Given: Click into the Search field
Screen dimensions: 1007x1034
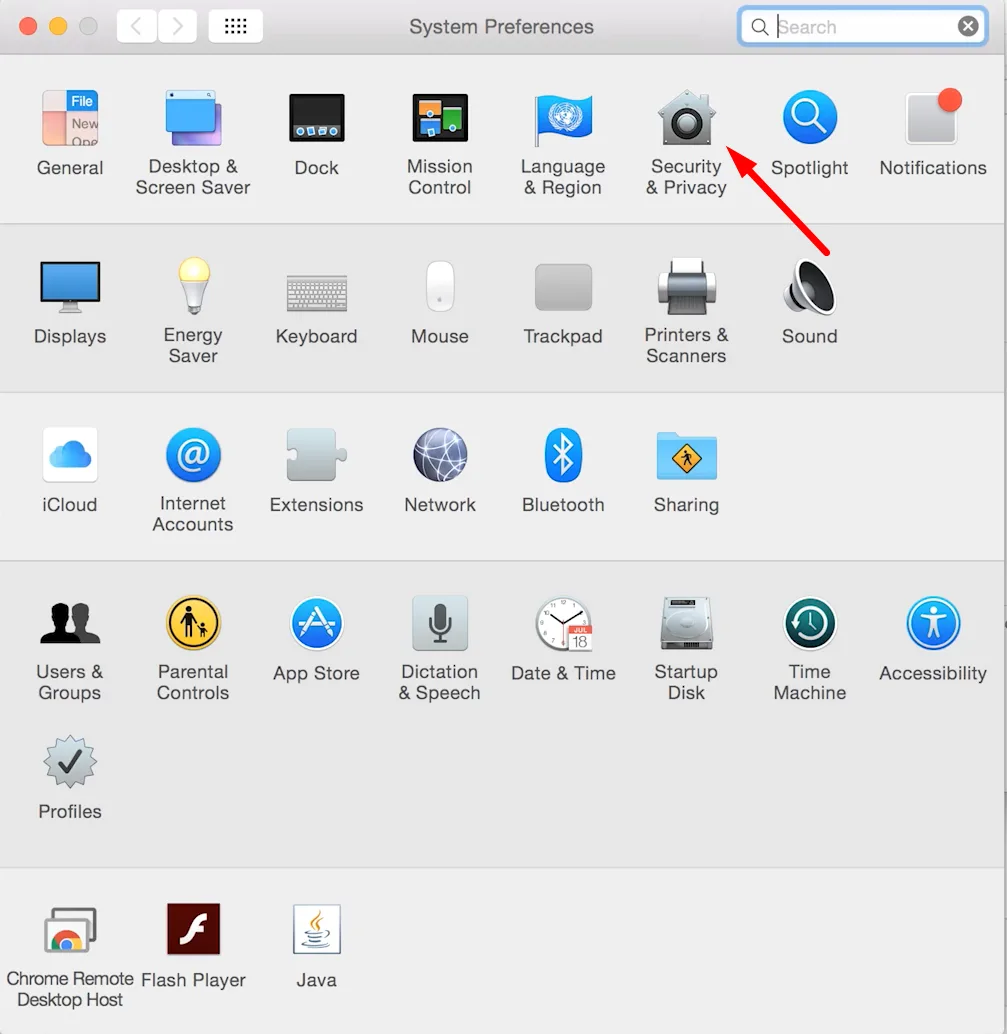Looking at the screenshot, I should pyautogui.click(x=864, y=26).
